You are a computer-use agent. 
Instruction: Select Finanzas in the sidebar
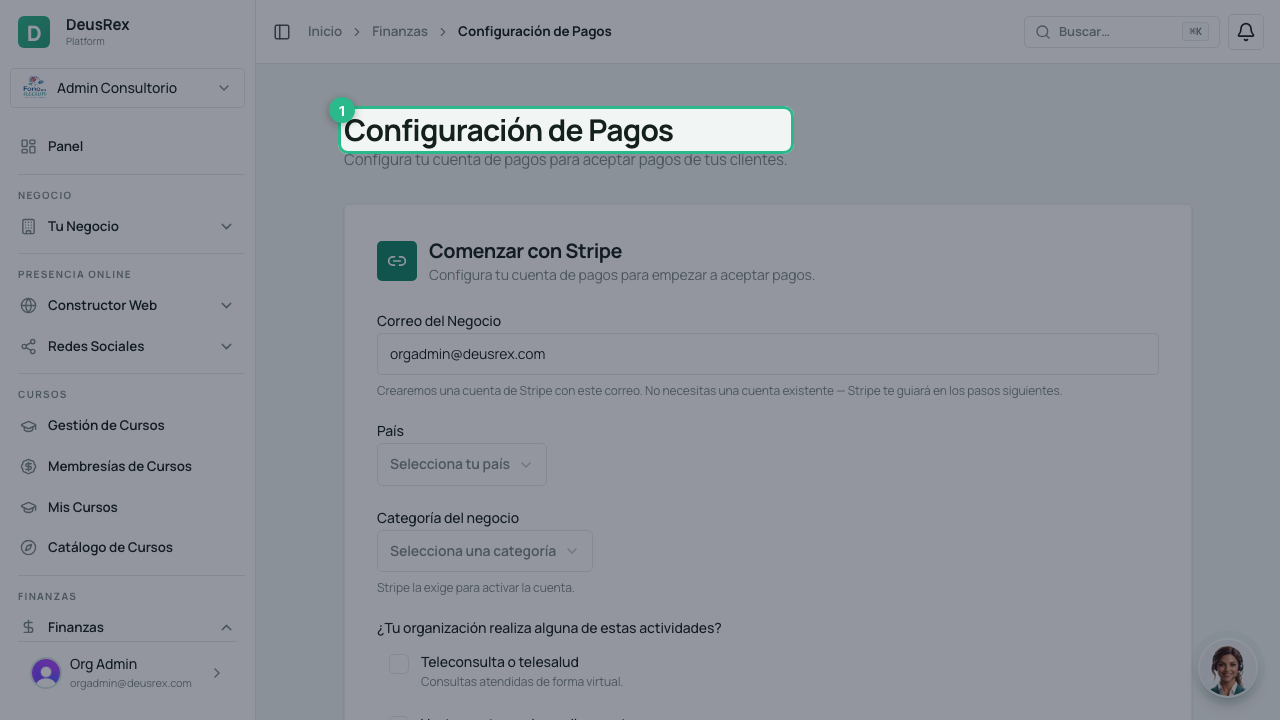[x=127, y=627]
